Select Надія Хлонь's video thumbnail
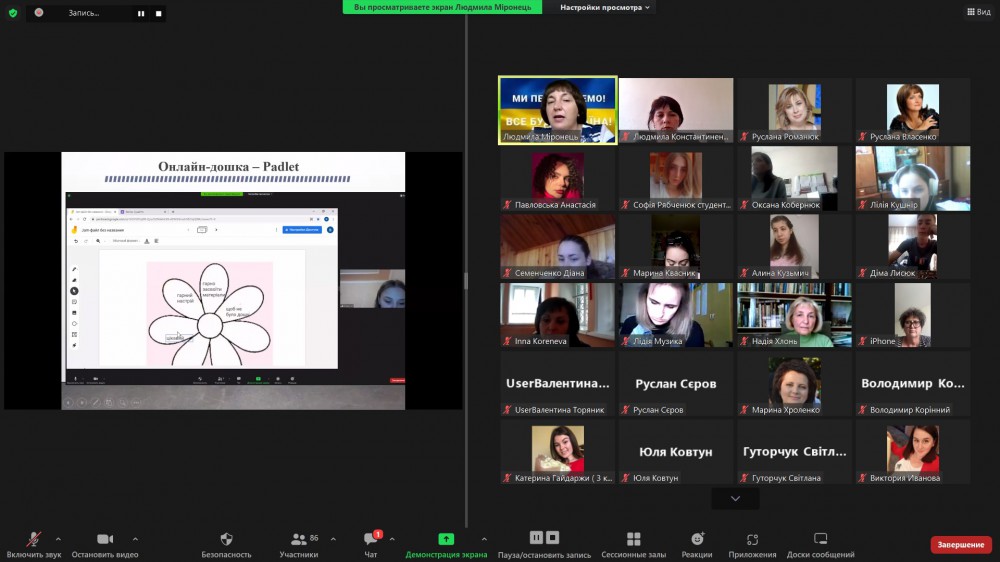The width and height of the screenshot is (1000, 562). 794,314
